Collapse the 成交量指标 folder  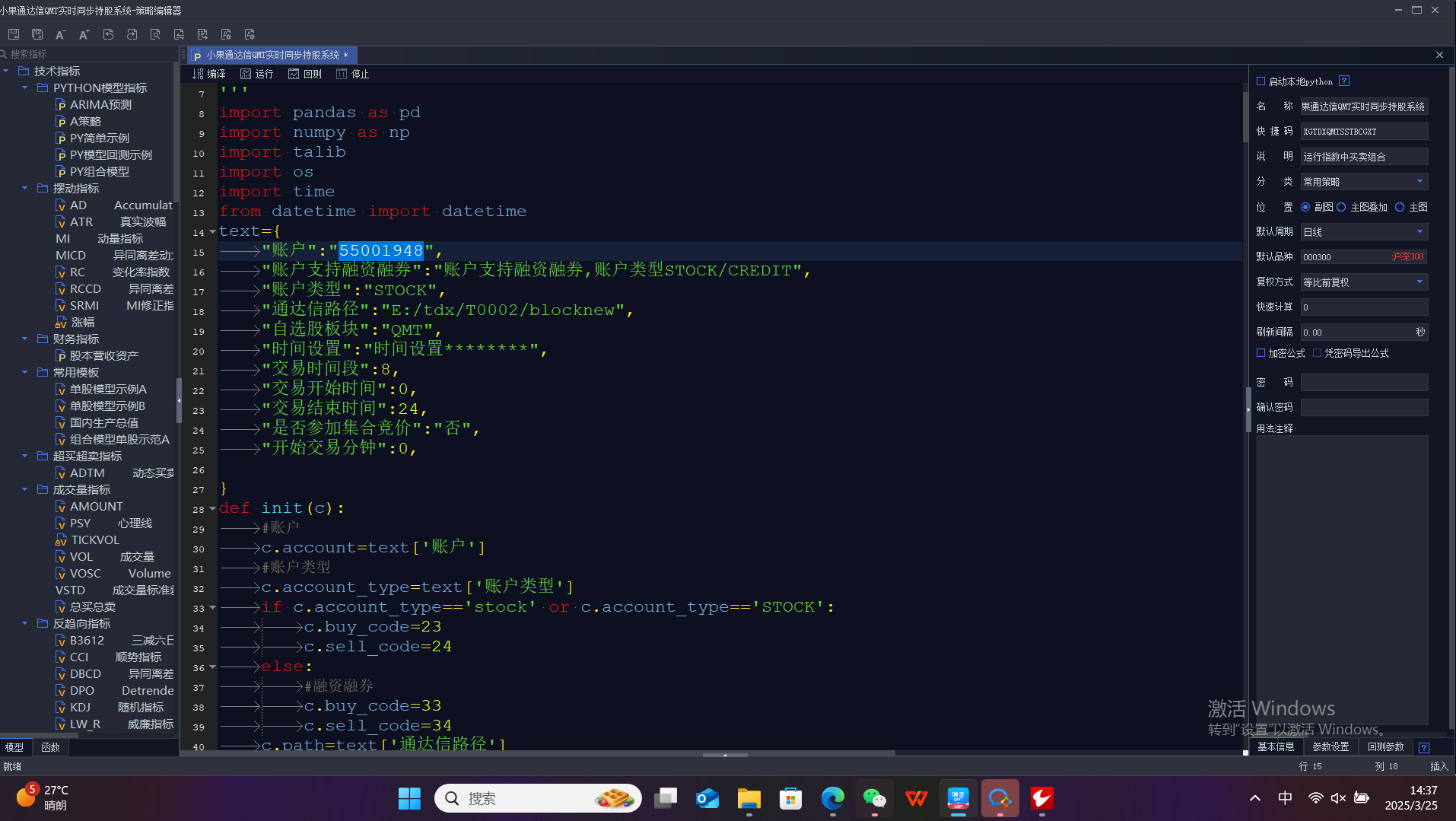24,489
